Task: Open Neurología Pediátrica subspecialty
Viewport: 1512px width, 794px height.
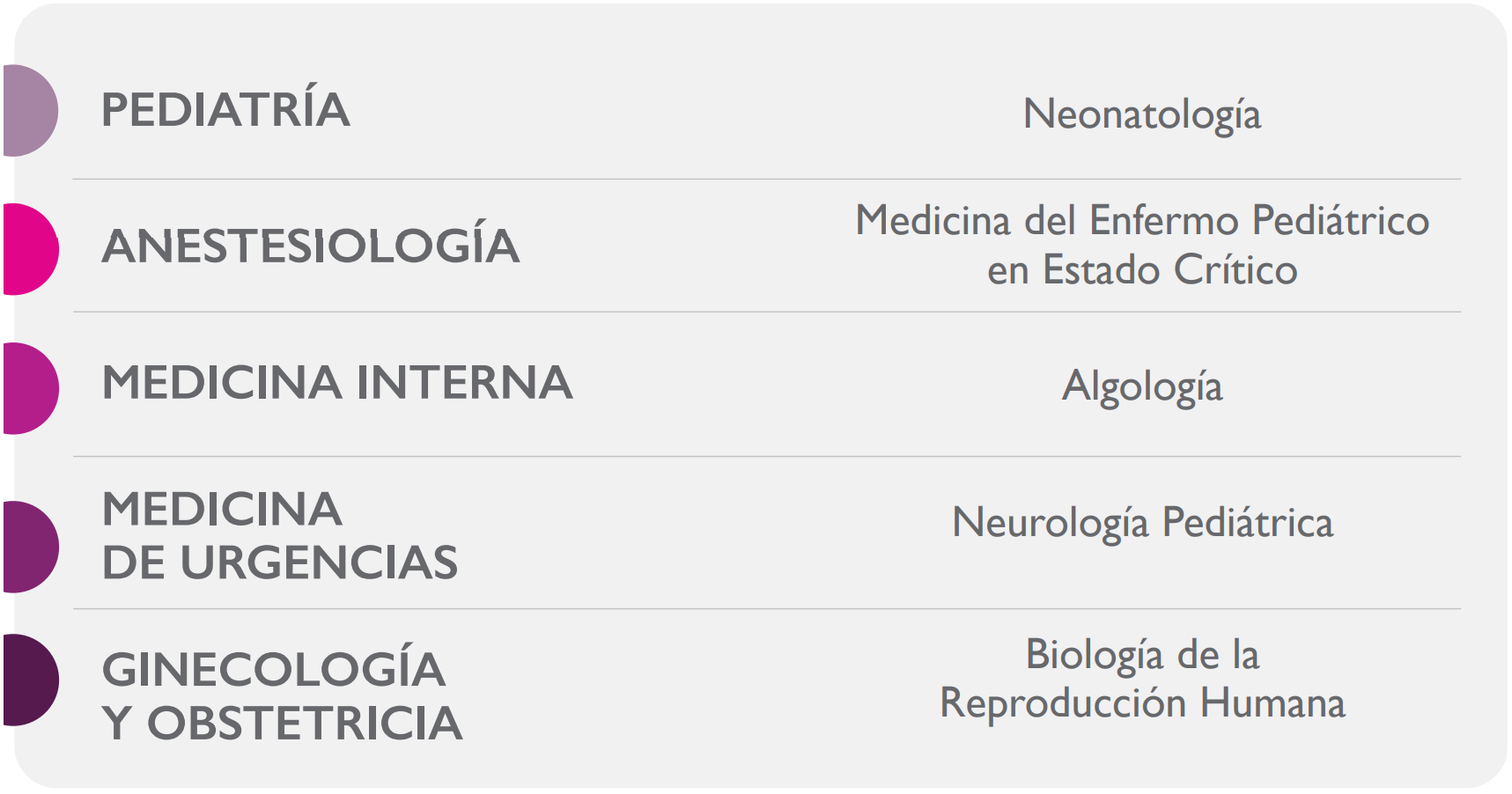Action: pyautogui.click(x=1142, y=523)
